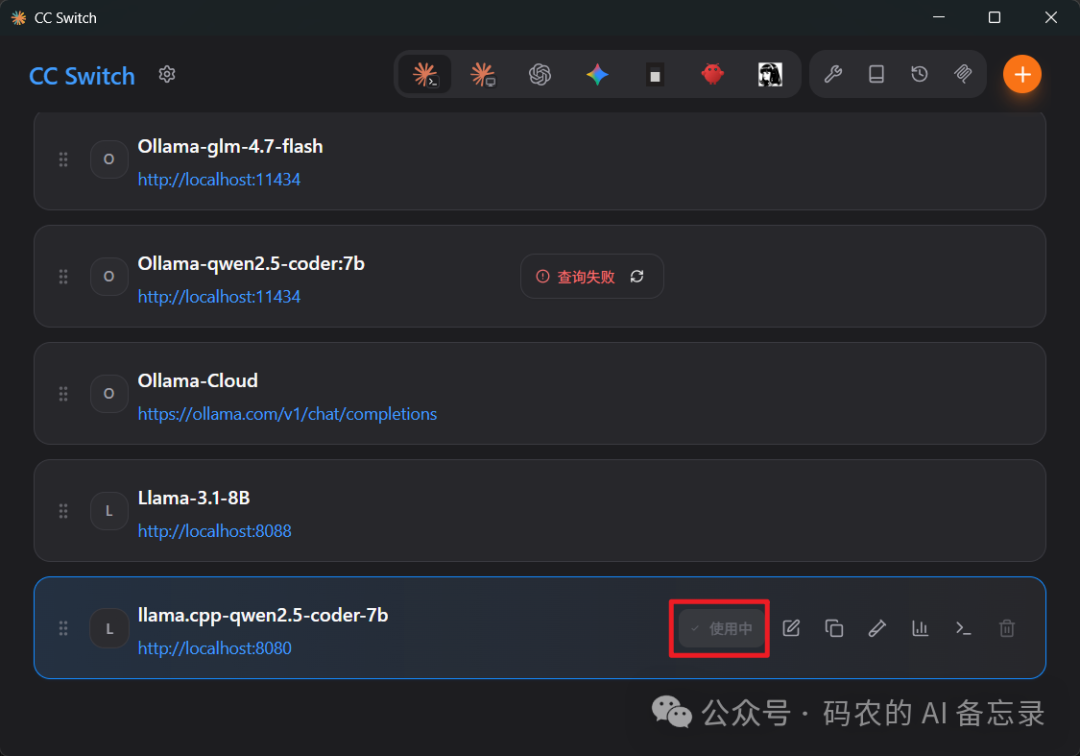This screenshot has width=1080, height=756.
Task: Edit the llama.cpp-qwen2.5-coder-7b provider
Action: [791, 628]
